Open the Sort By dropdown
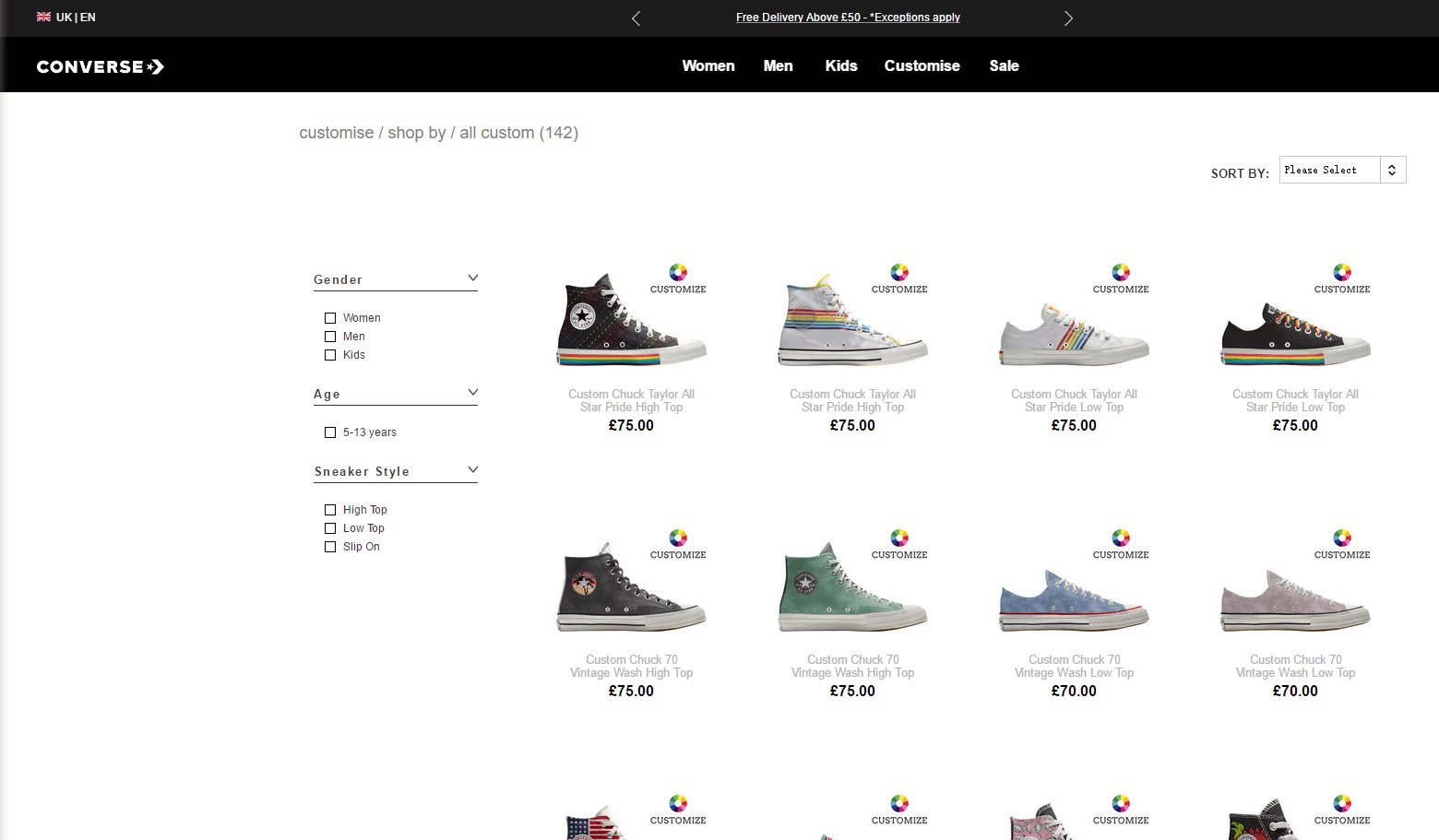The height and width of the screenshot is (840, 1439). click(x=1342, y=170)
